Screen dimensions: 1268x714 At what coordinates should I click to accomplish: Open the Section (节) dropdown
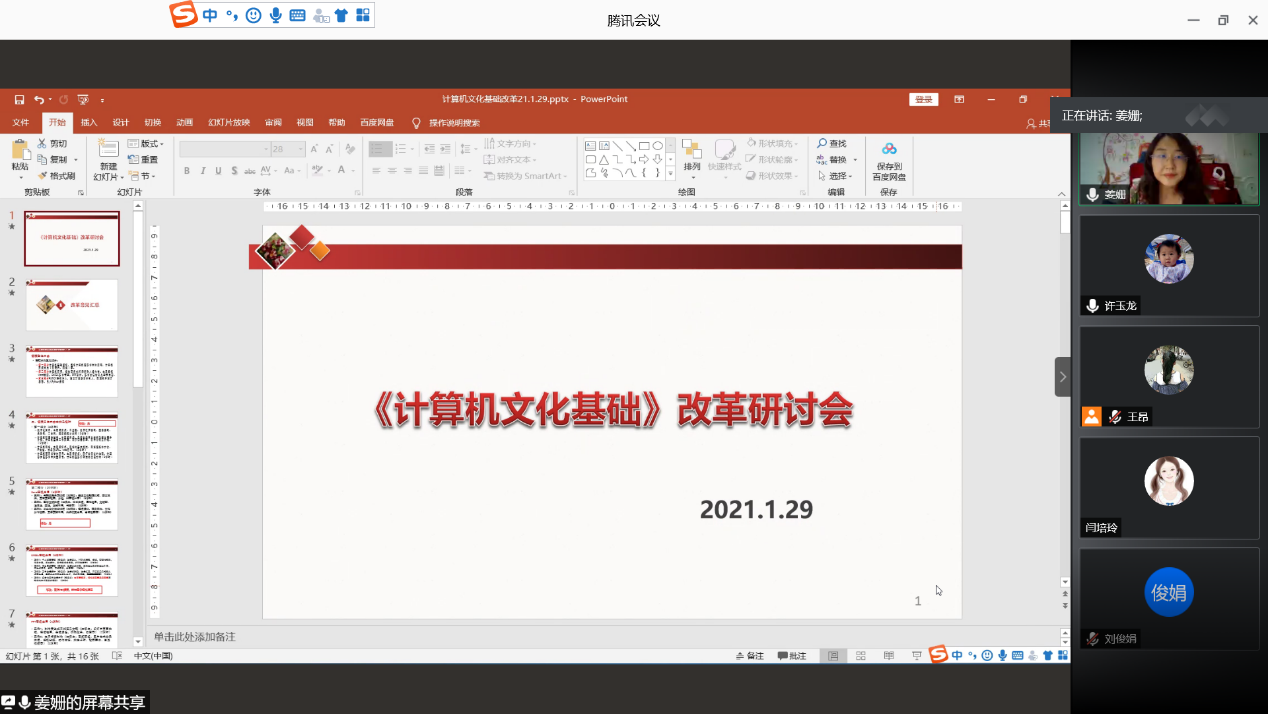tap(143, 176)
